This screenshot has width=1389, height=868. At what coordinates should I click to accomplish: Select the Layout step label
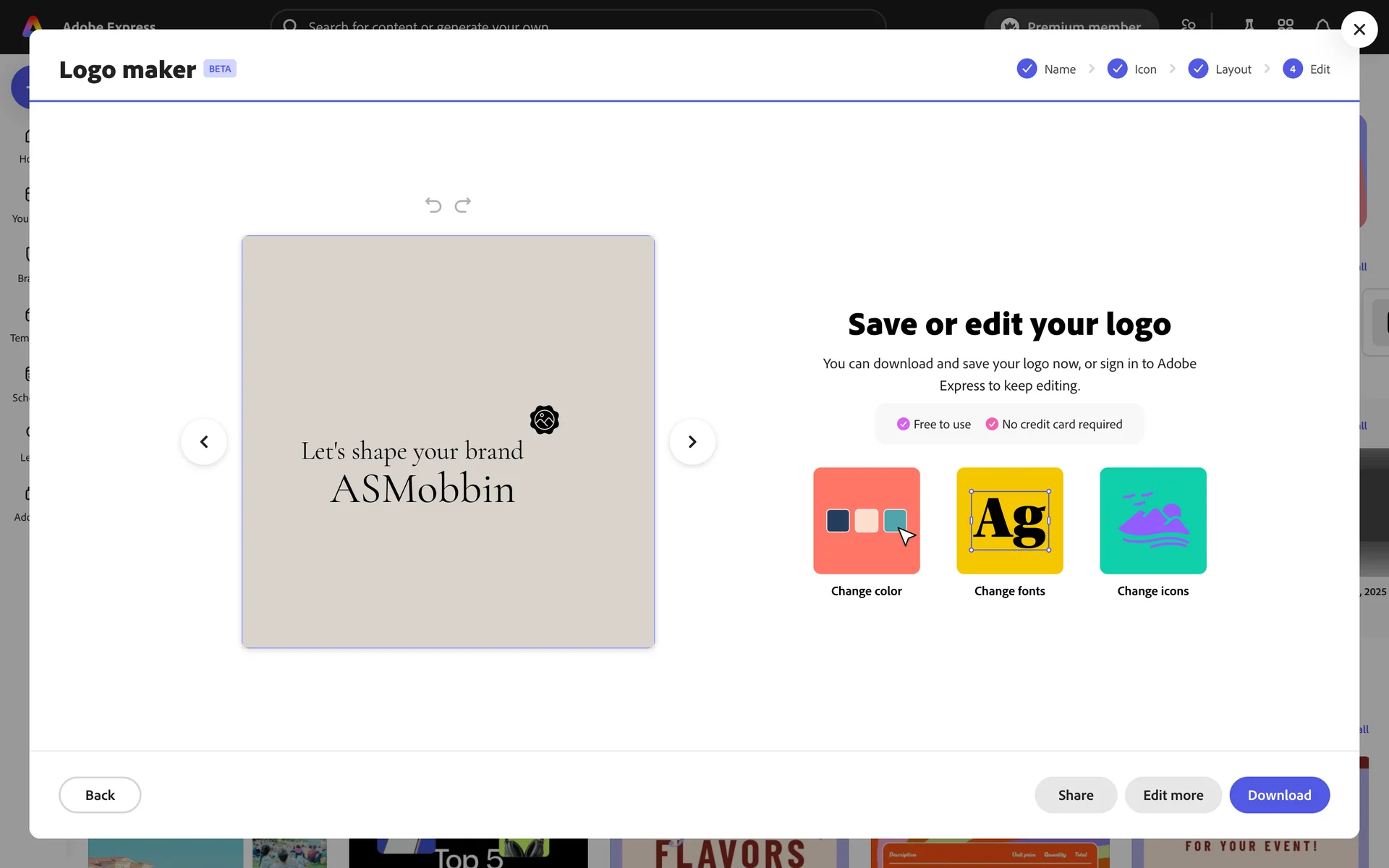(1233, 69)
